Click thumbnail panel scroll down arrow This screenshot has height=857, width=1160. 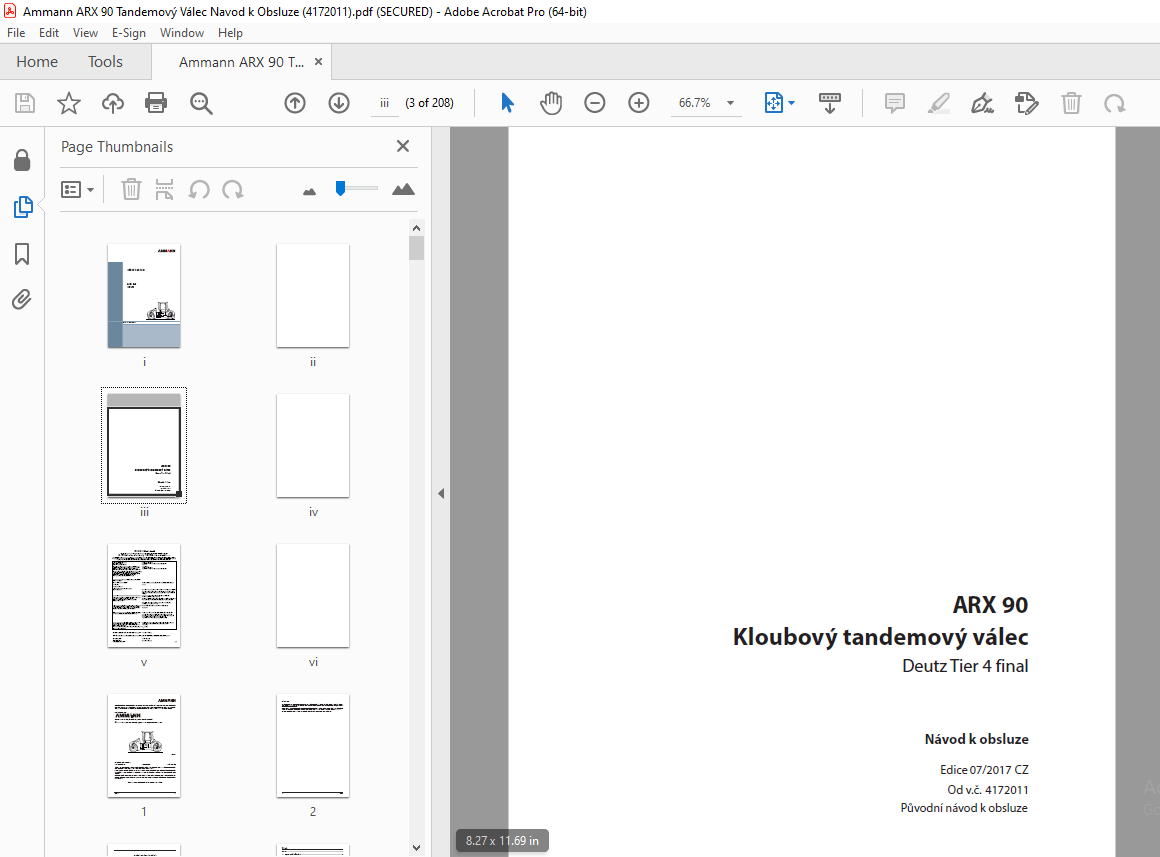pos(417,847)
